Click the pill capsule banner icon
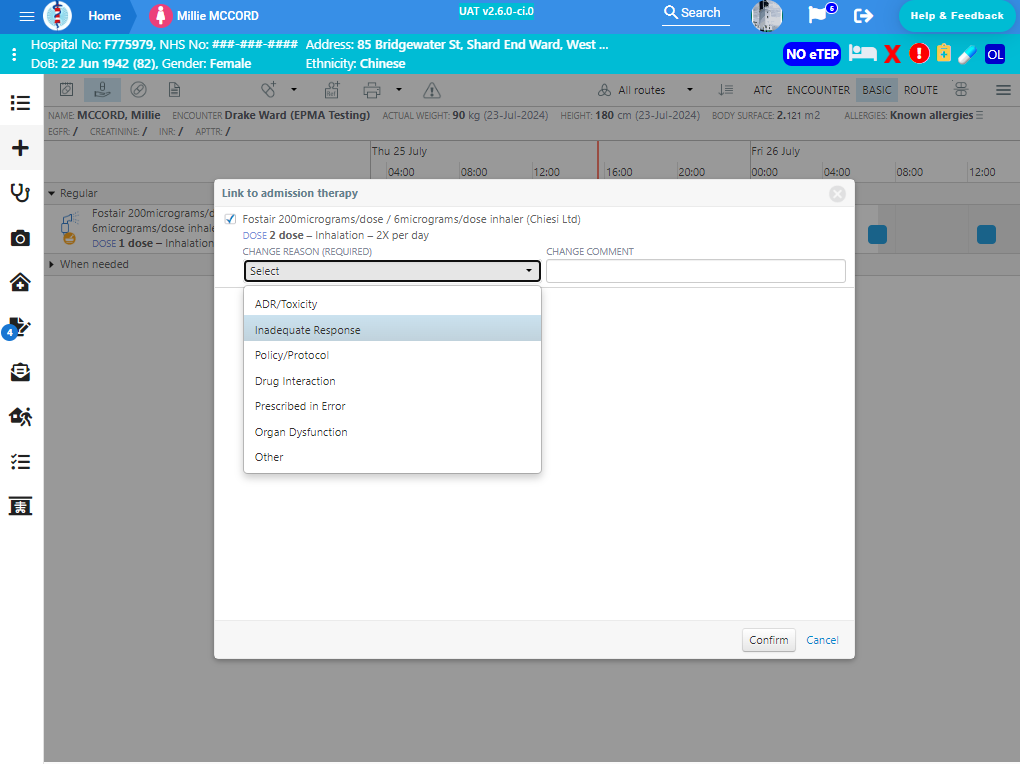 967,54
